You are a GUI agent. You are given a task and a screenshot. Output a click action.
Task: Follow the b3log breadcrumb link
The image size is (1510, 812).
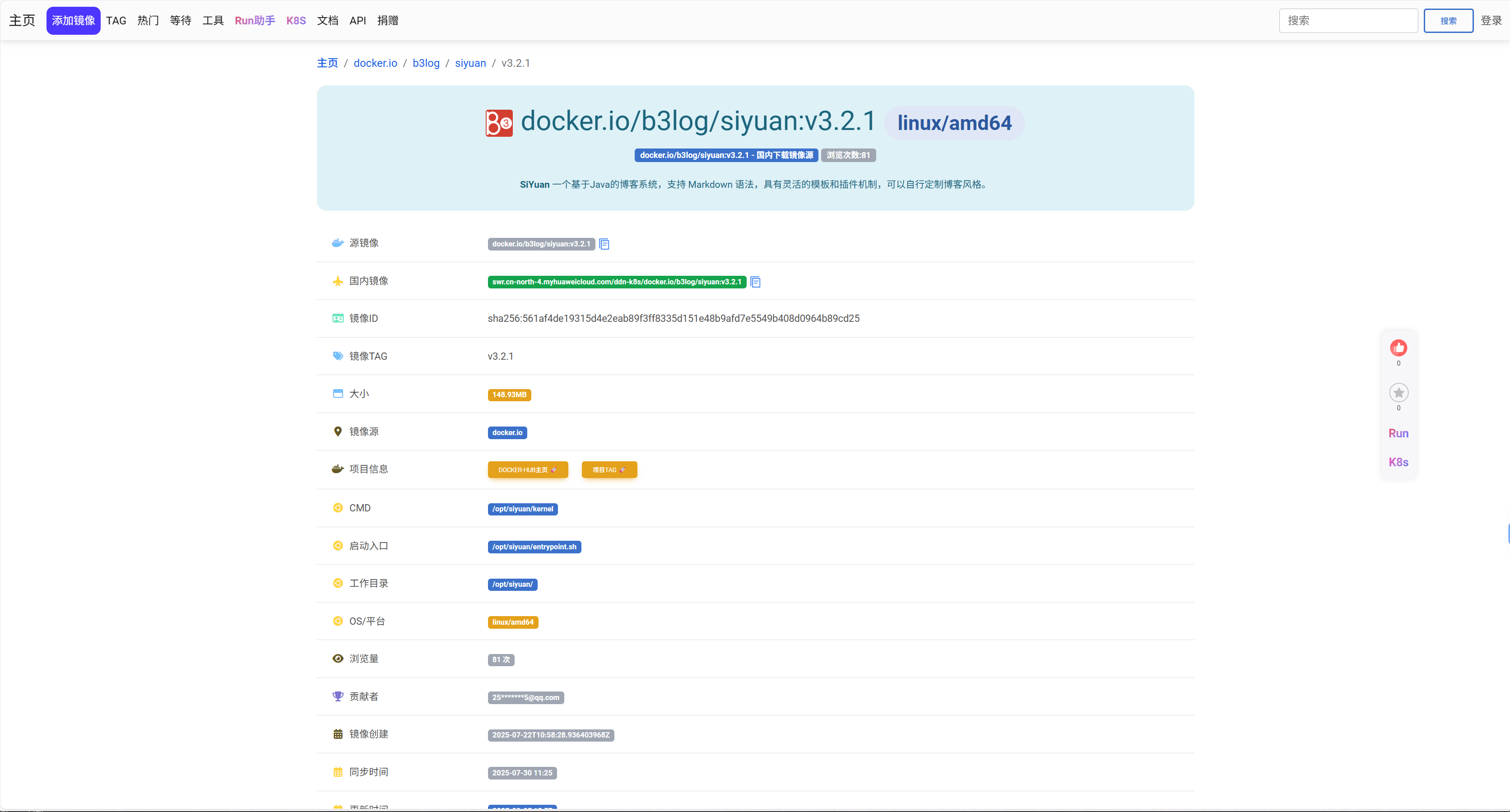pyautogui.click(x=426, y=63)
